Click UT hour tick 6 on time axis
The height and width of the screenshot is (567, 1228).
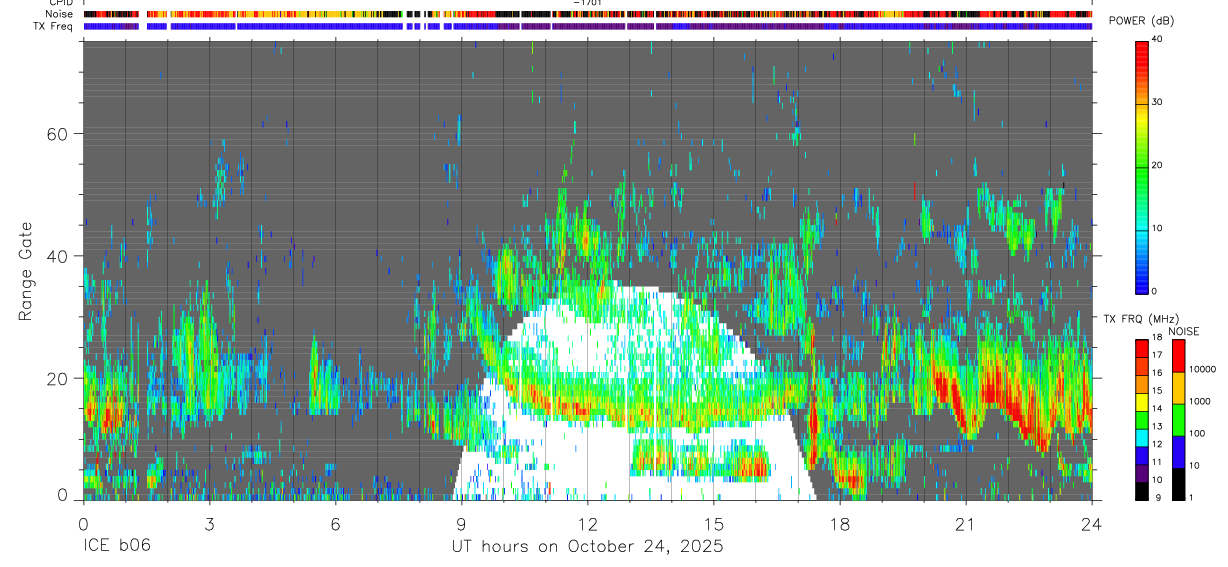(335, 523)
